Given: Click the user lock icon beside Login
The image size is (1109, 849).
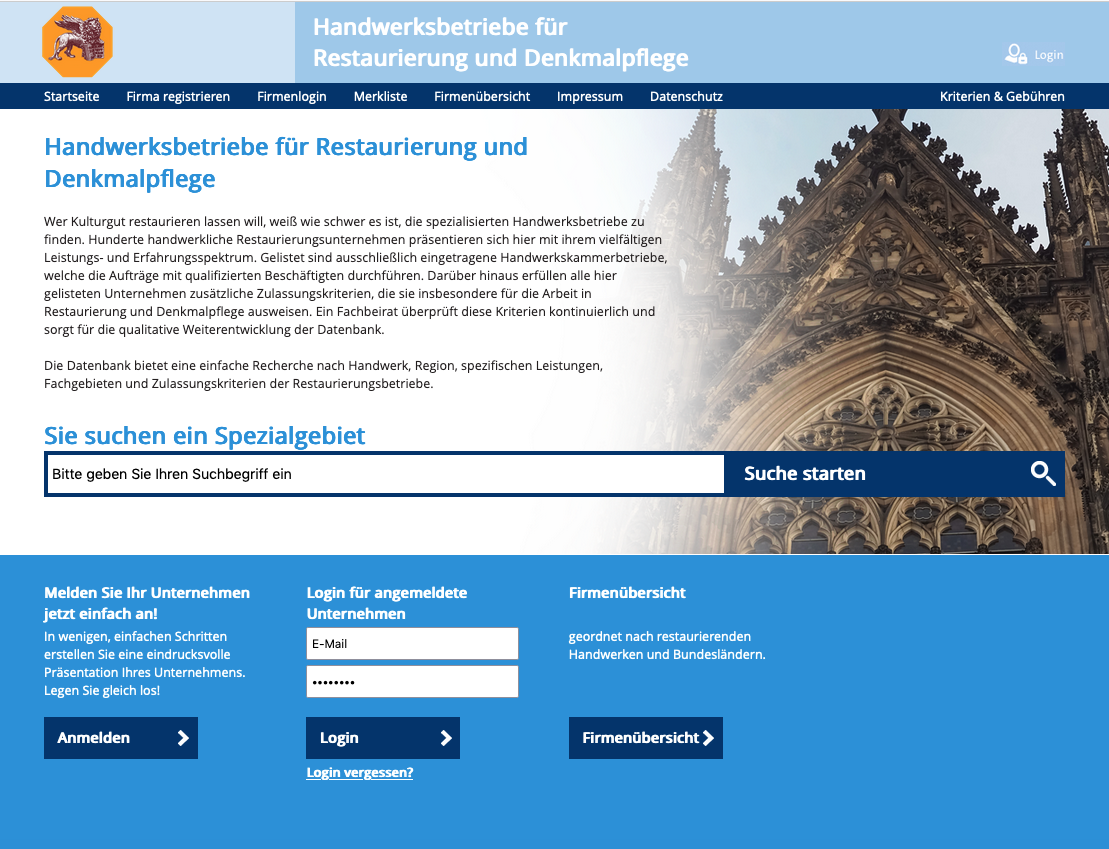Looking at the screenshot, I should 1016,54.
